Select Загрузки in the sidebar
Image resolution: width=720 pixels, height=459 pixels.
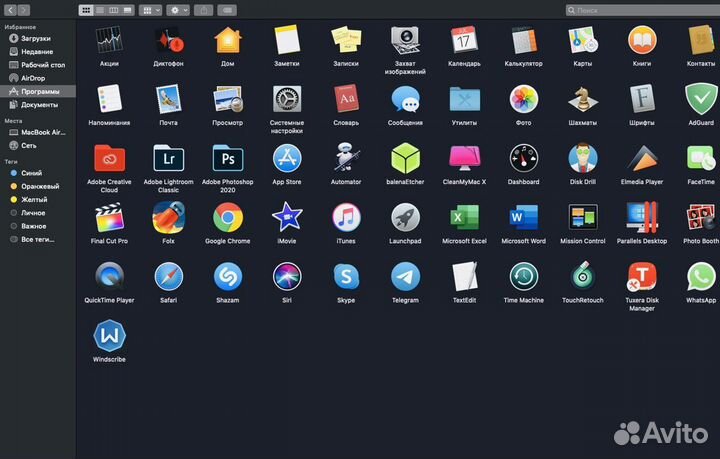tap(37, 38)
